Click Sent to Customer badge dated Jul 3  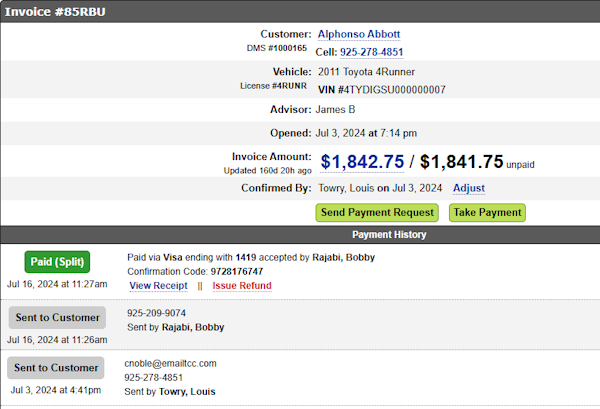[x=56, y=368]
